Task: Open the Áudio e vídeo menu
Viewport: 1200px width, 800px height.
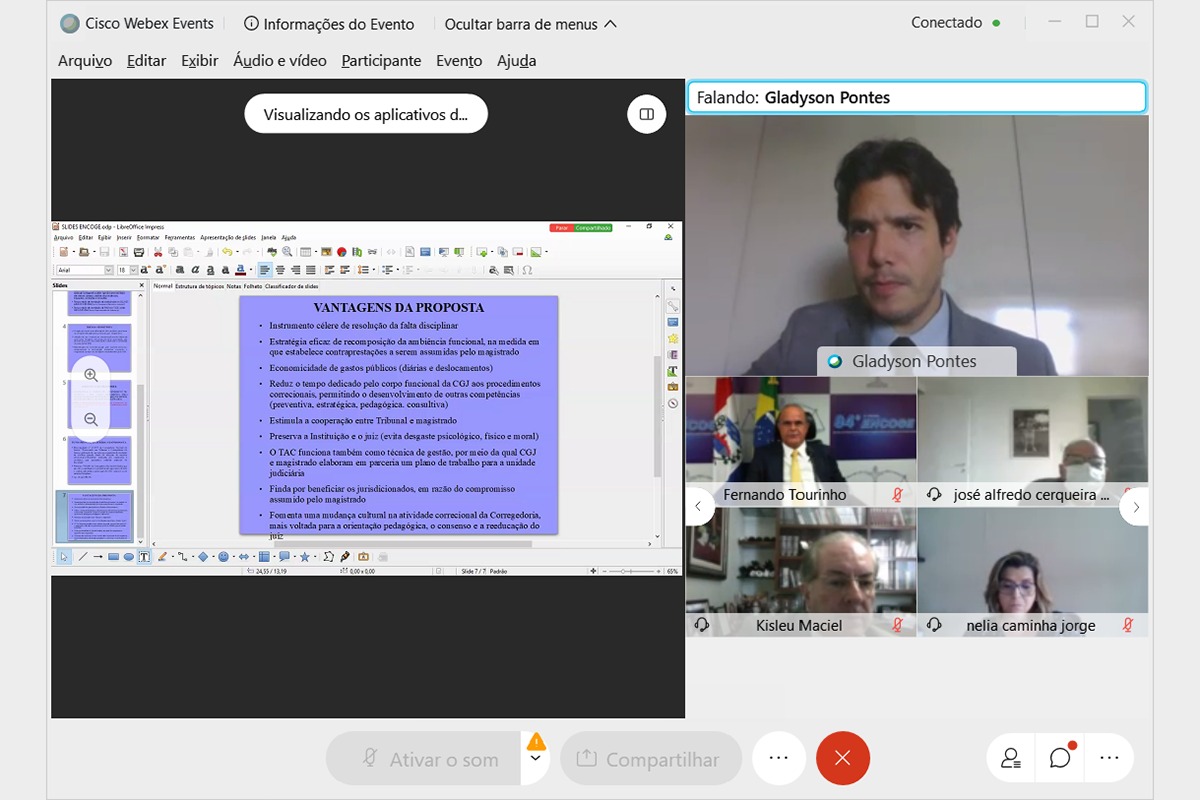Action: pos(280,61)
